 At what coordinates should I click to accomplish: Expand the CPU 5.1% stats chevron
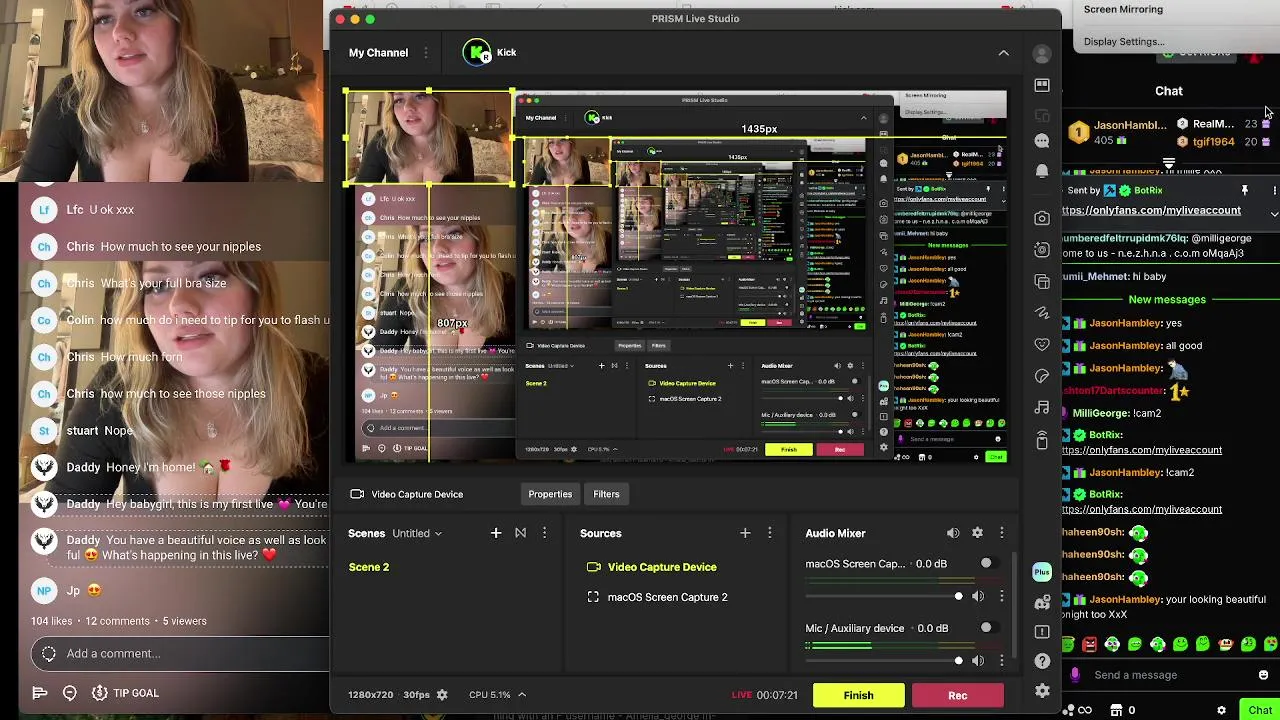click(521, 695)
